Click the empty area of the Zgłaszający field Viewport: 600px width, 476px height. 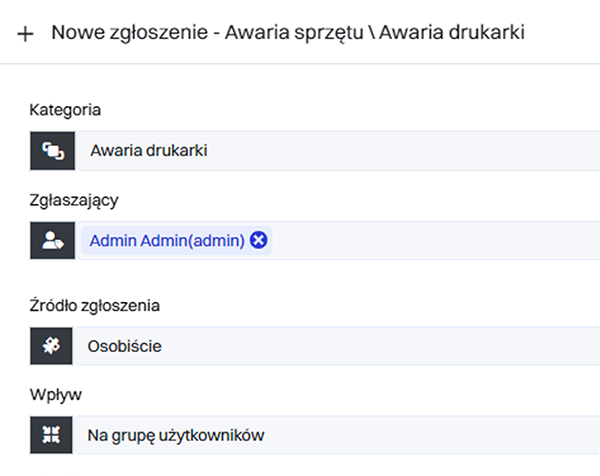[430, 241]
